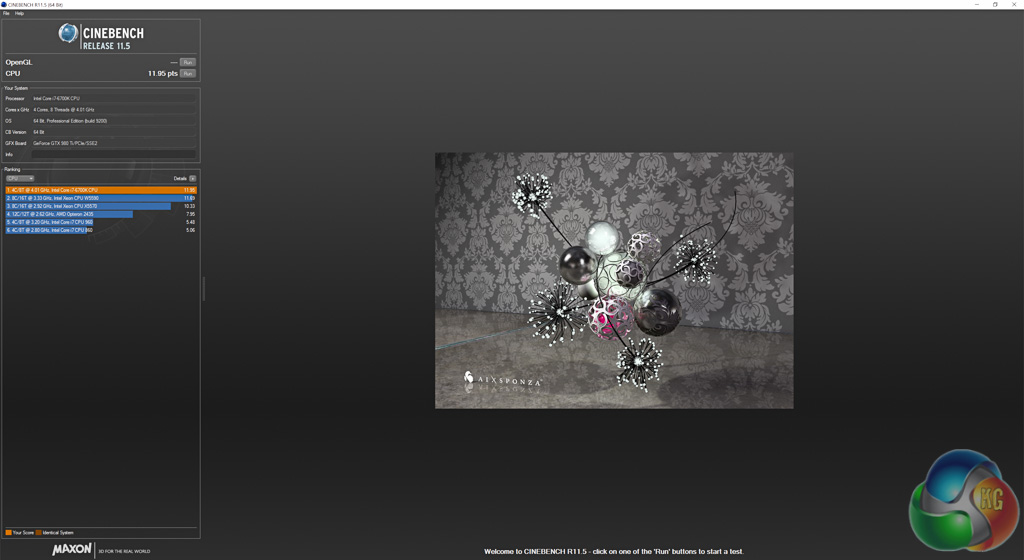Select ranking row Intel Xeon CPU X5570
The width and height of the screenshot is (1024, 560).
point(101,206)
